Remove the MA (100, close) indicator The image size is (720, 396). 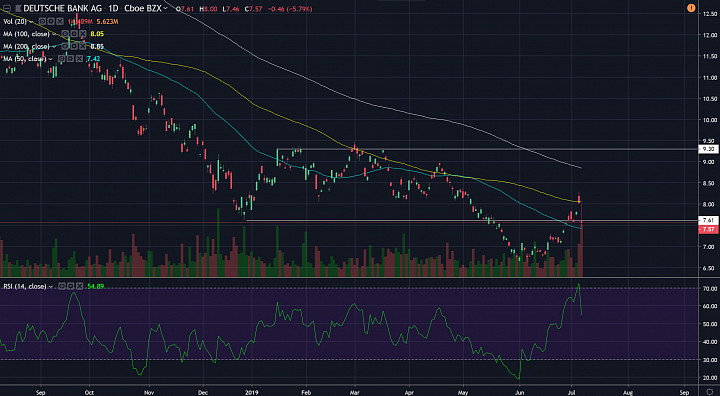(83, 34)
